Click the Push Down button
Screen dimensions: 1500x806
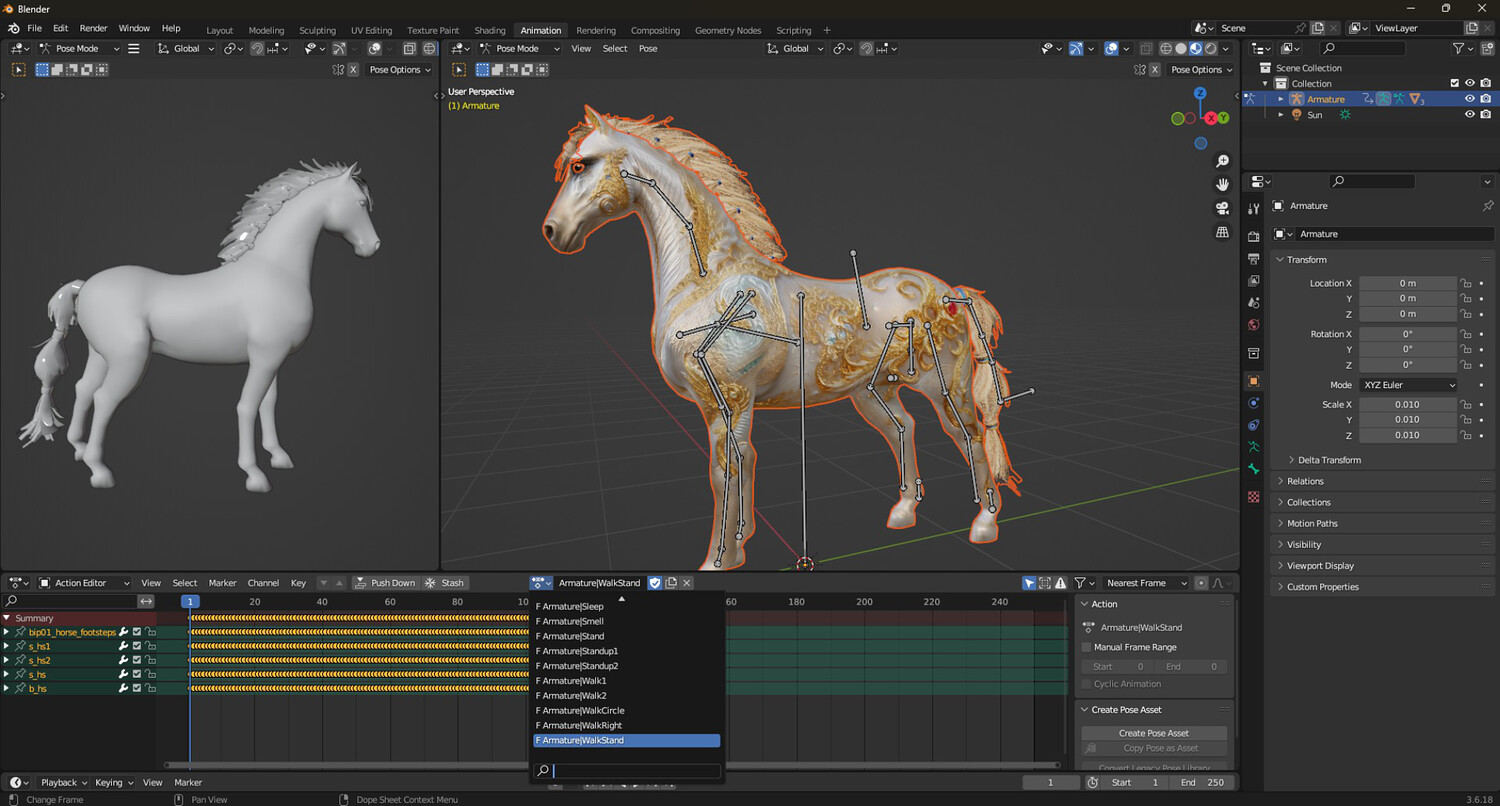tap(385, 583)
